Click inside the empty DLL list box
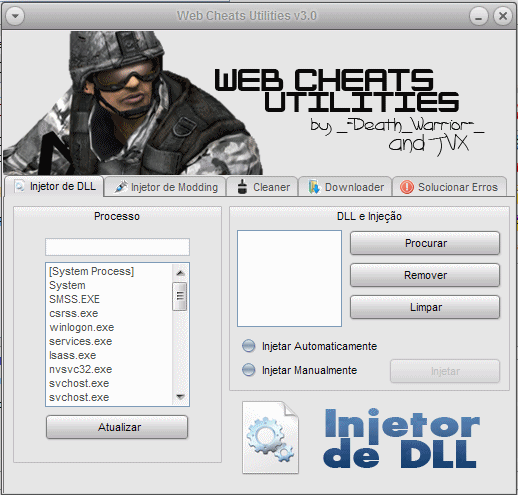The width and height of the screenshot is (518, 495). (x=289, y=278)
